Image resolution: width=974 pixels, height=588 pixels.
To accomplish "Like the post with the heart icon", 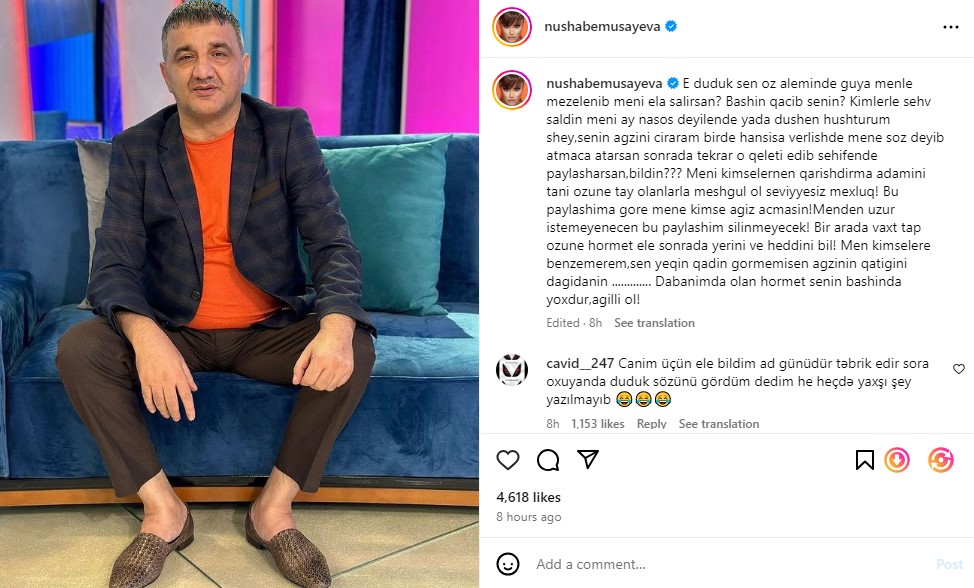I will click(x=507, y=460).
